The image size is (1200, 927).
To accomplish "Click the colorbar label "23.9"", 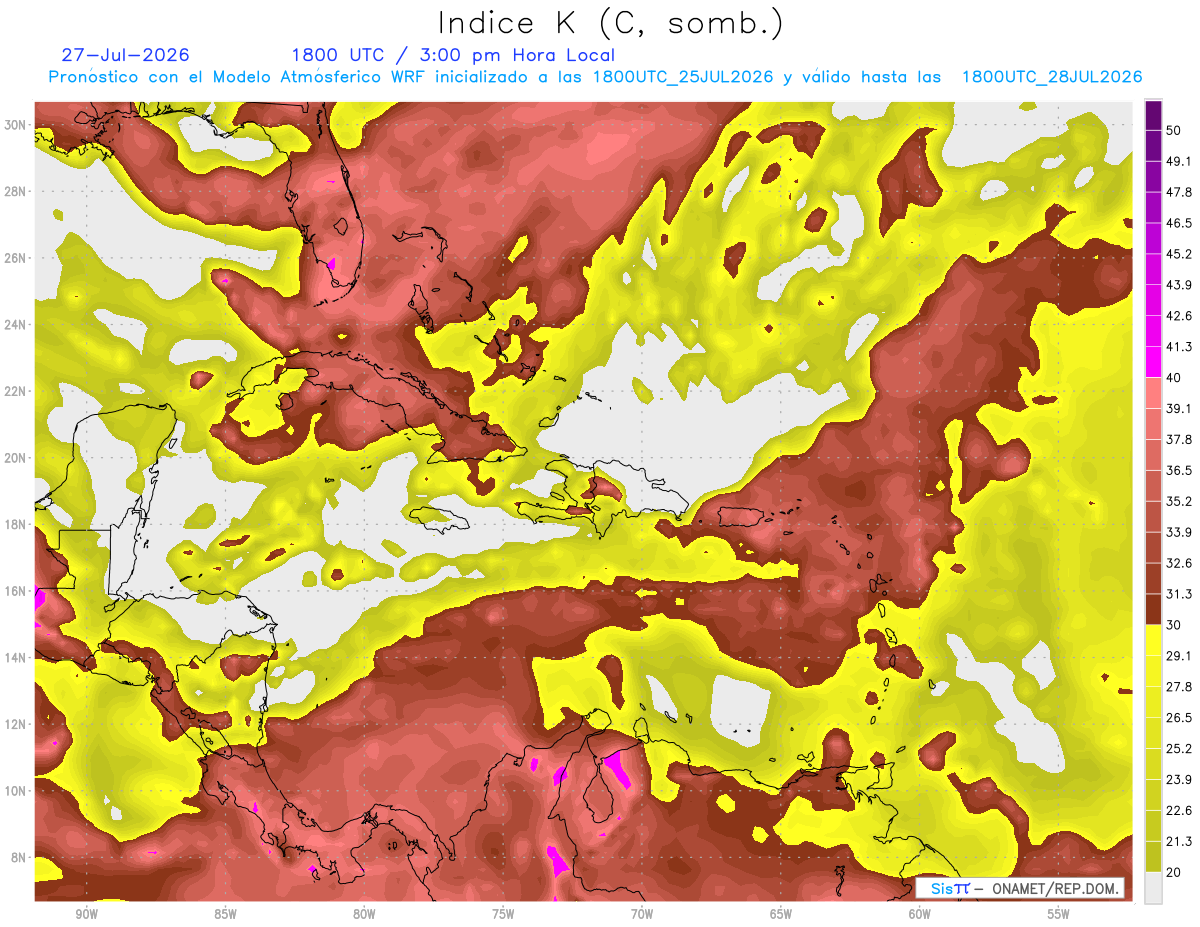I will point(1179,779).
